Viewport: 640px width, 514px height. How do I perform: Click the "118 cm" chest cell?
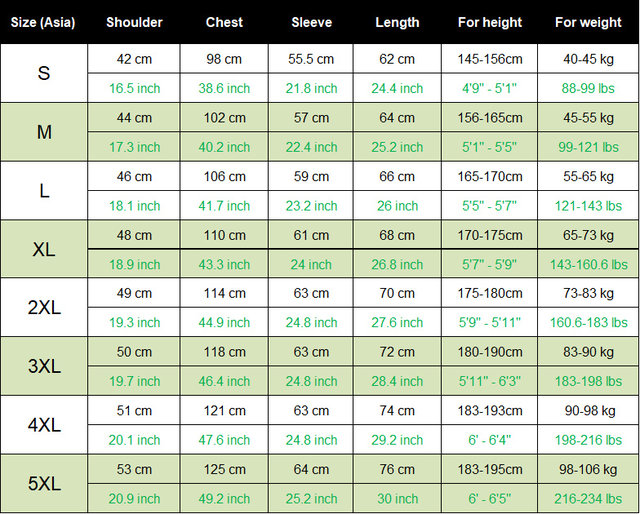pyautogui.click(x=224, y=352)
